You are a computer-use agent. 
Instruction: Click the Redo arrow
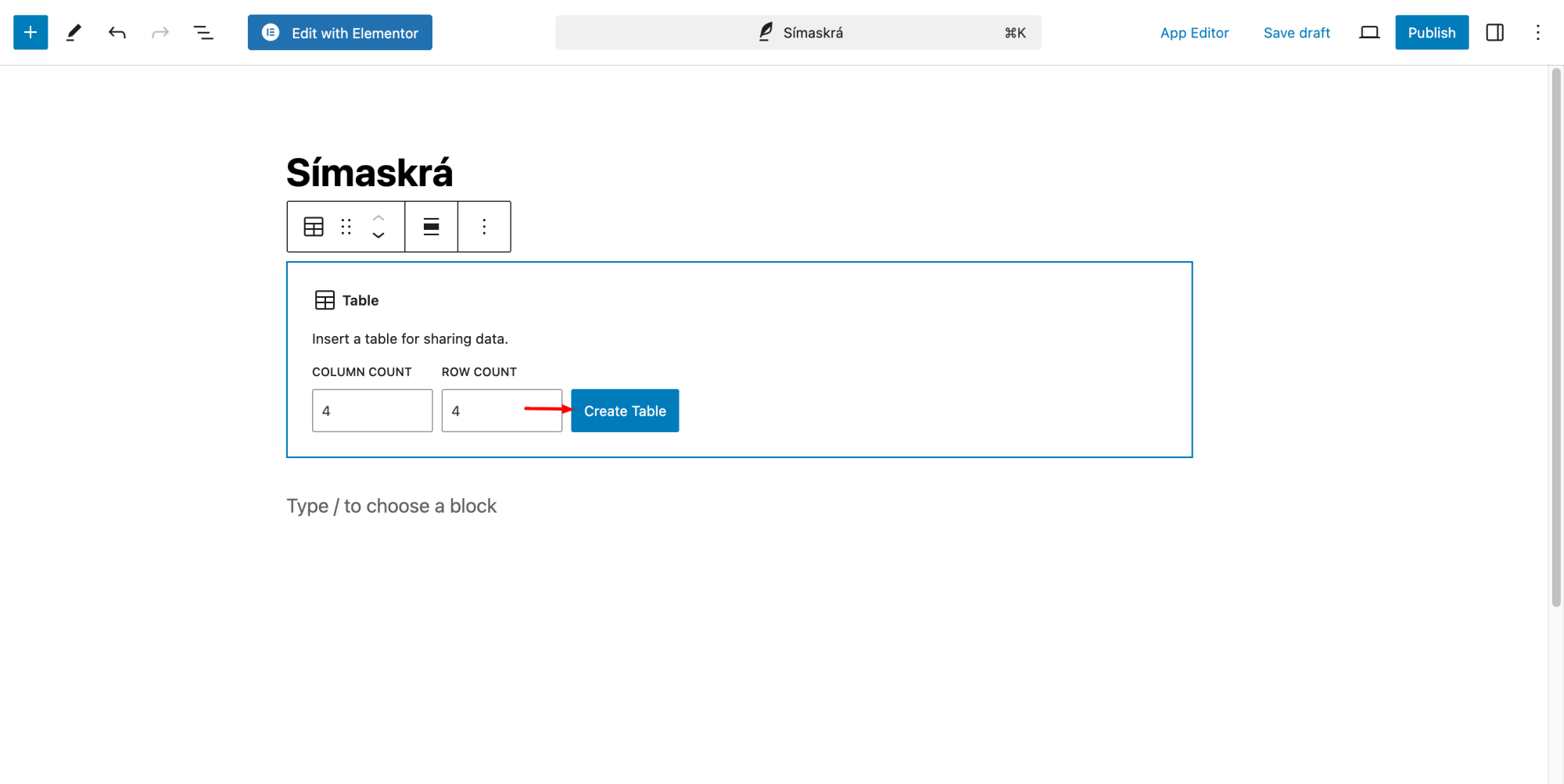tap(160, 33)
